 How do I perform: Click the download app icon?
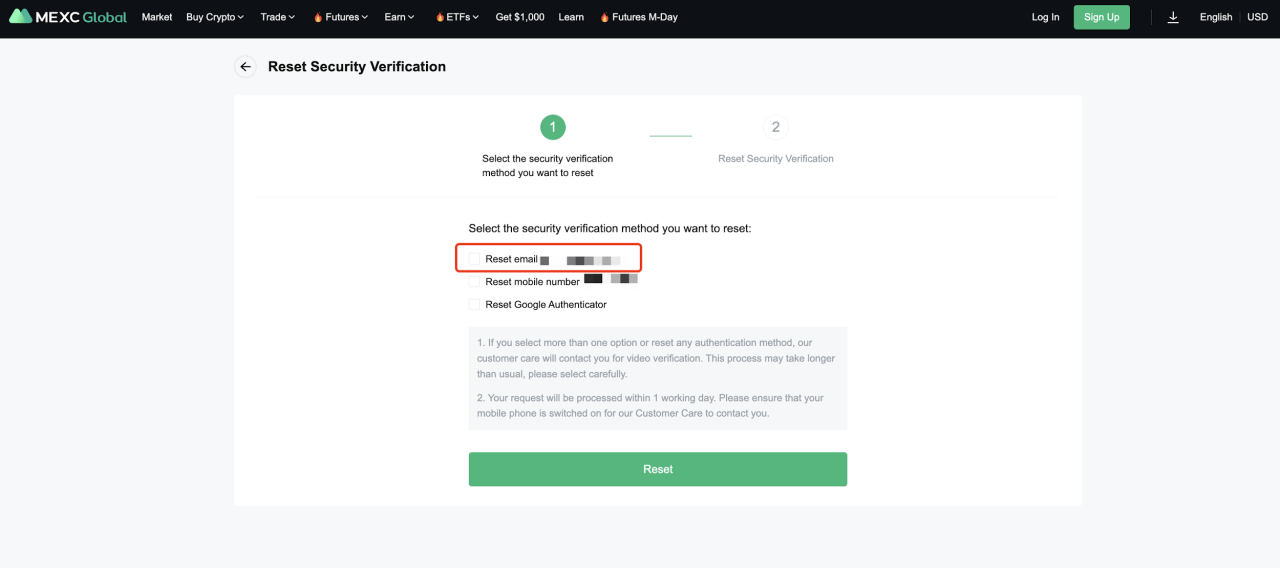coord(1173,17)
